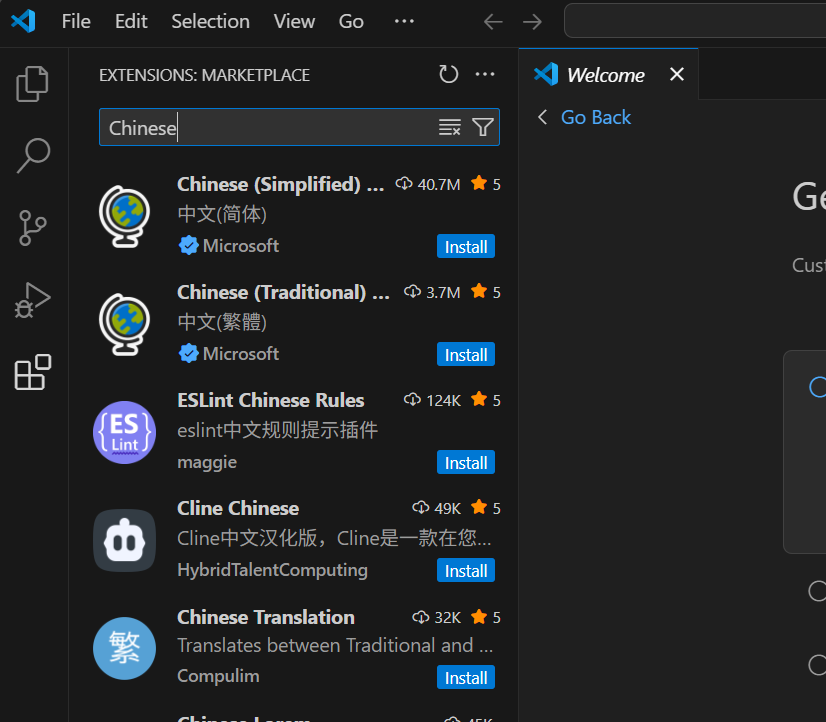Open the View menu
The image size is (826, 722).
pyautogui.click(x=294, y=22)
